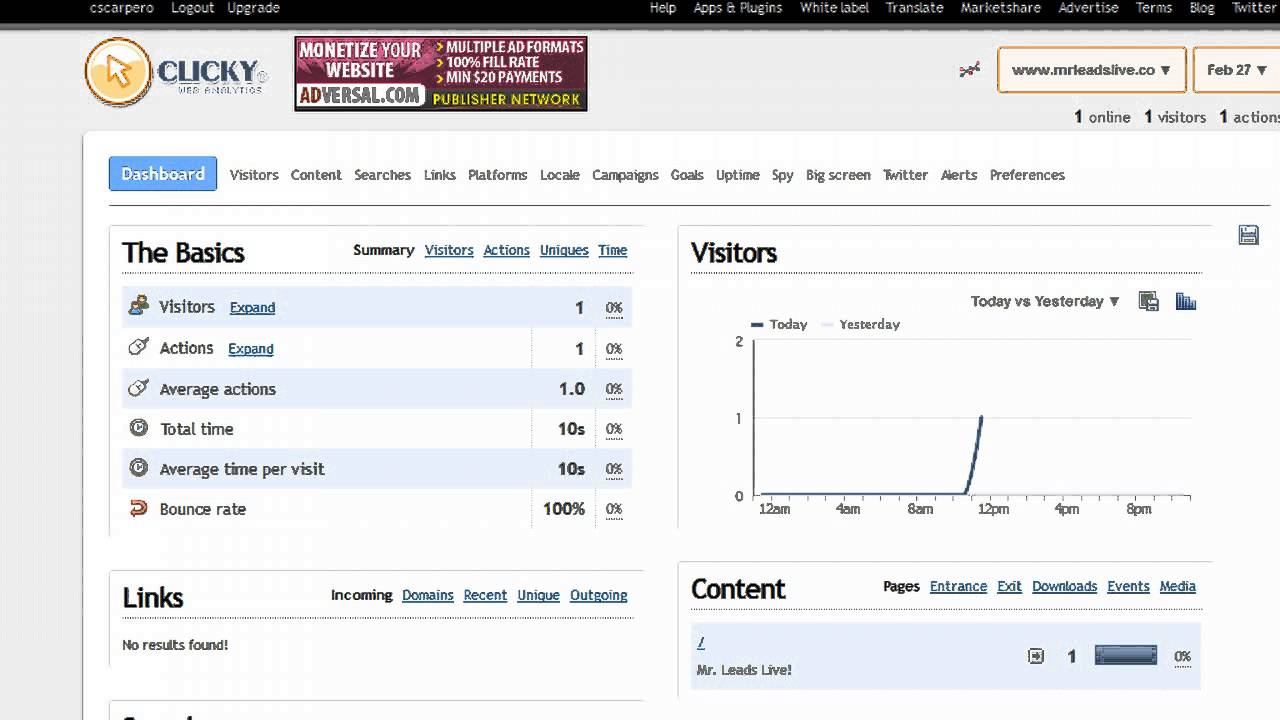Click the Upgrade link
Screen dimensions: 1280x720
tap(253, 8)
